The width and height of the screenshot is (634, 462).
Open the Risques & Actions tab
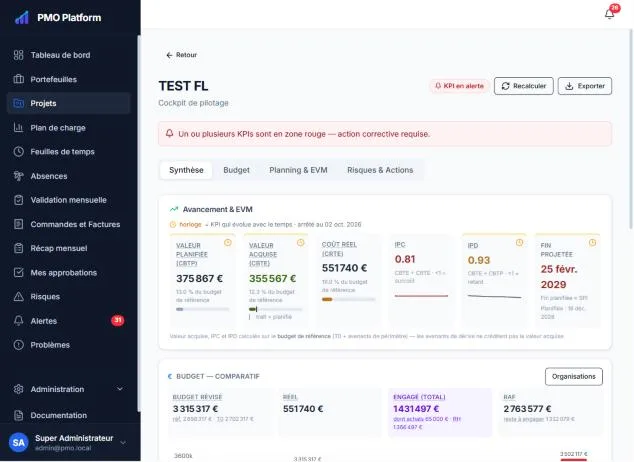(380, 170)
